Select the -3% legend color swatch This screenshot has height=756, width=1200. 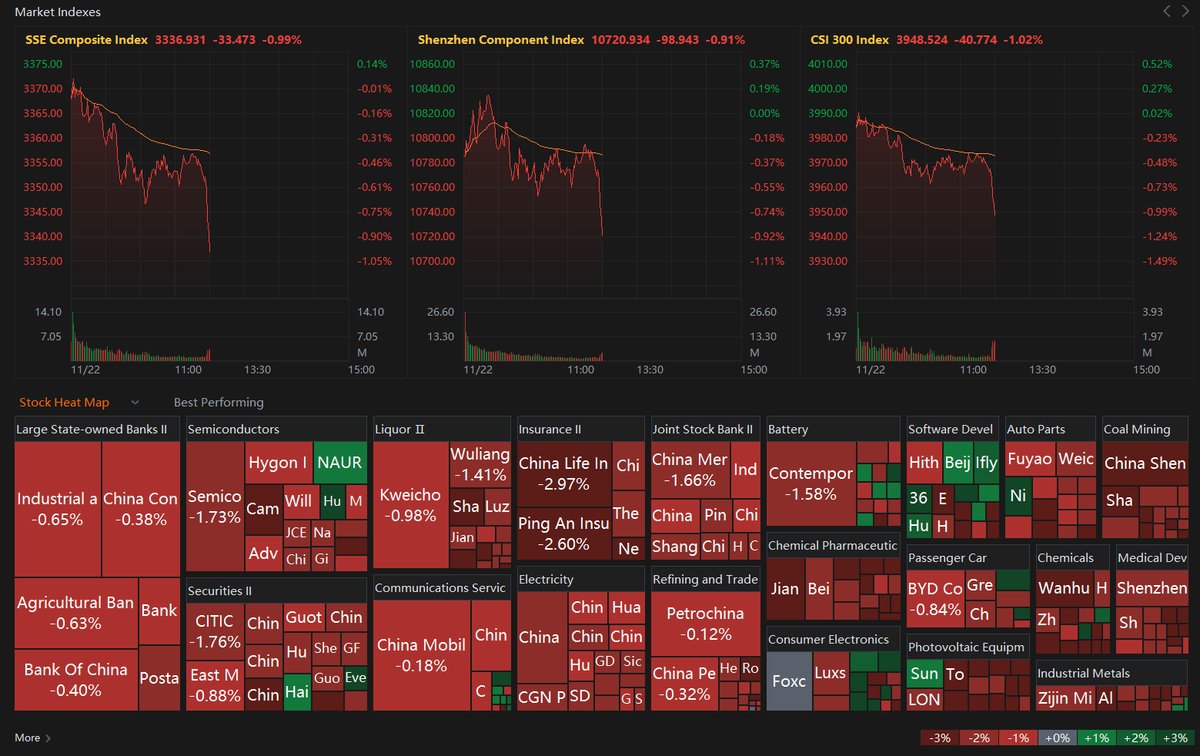click(940, 738)
